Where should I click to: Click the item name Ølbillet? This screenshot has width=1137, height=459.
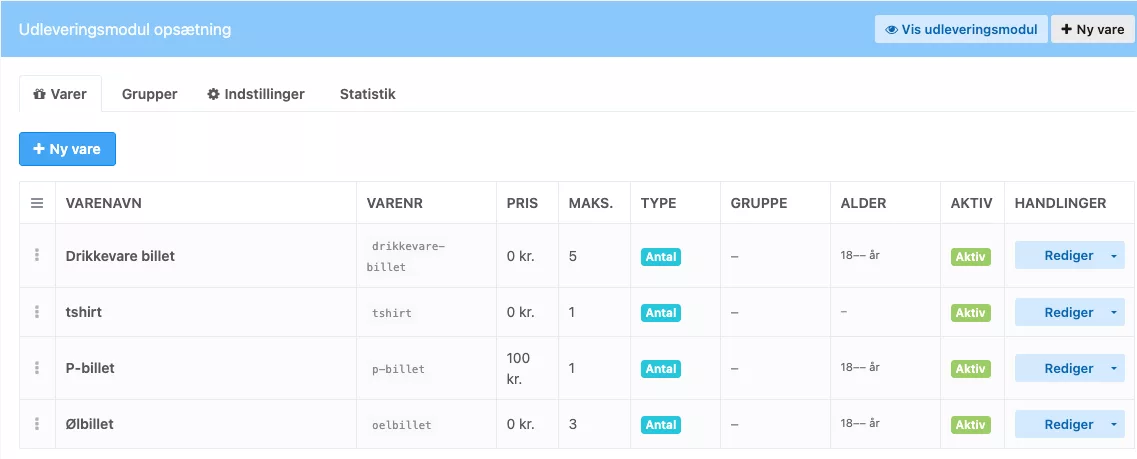pyautogui.click(x=89, y=424)
